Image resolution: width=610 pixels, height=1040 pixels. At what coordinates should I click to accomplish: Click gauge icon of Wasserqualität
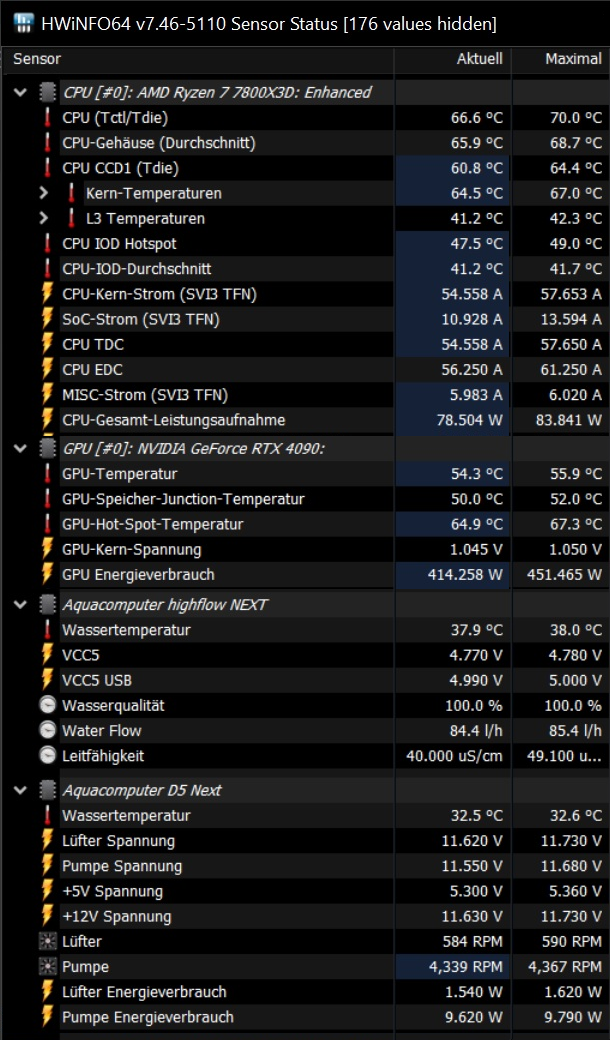pyautogui.click(x=47, y=705)
